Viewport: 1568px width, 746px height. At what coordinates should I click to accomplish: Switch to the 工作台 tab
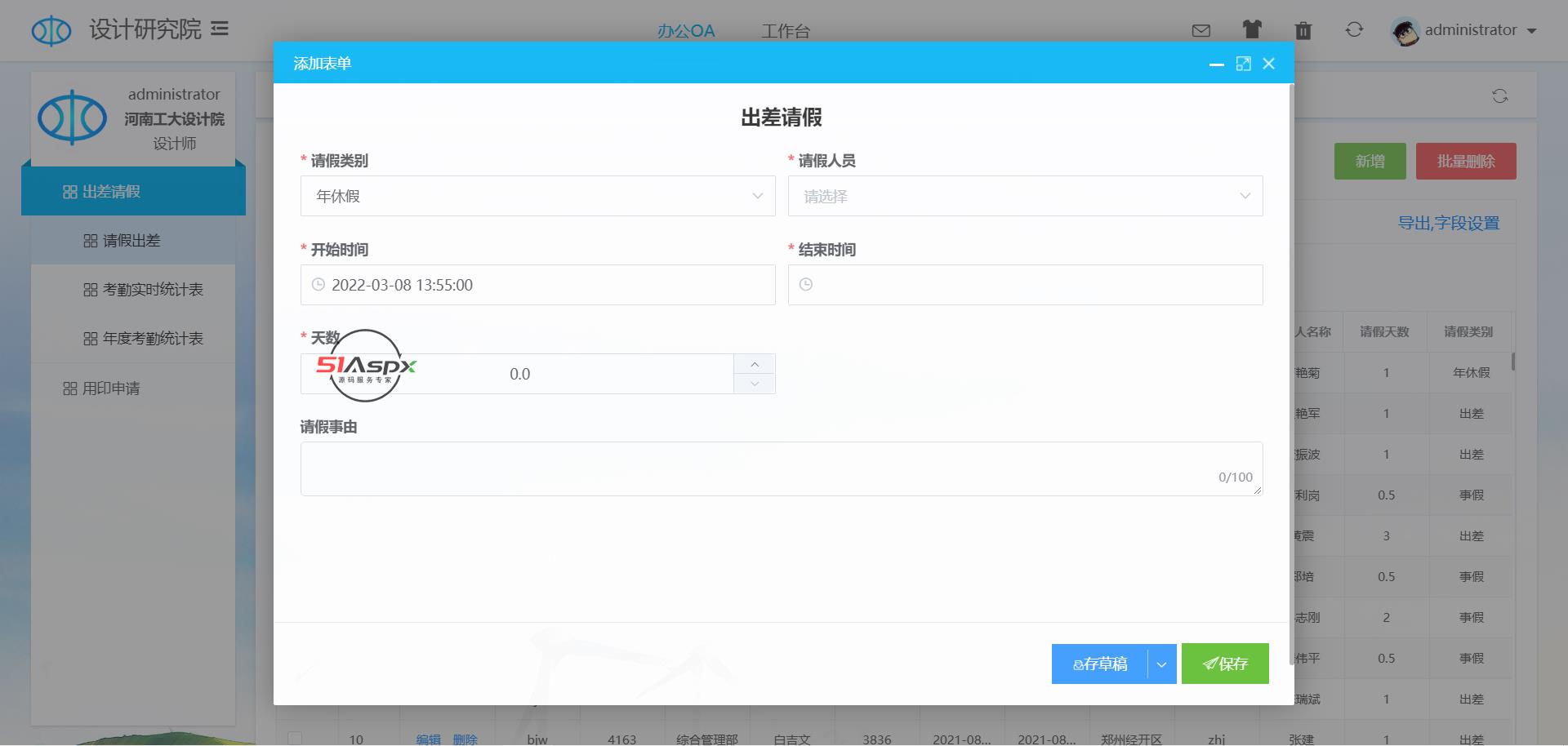[x=785, y=31]
